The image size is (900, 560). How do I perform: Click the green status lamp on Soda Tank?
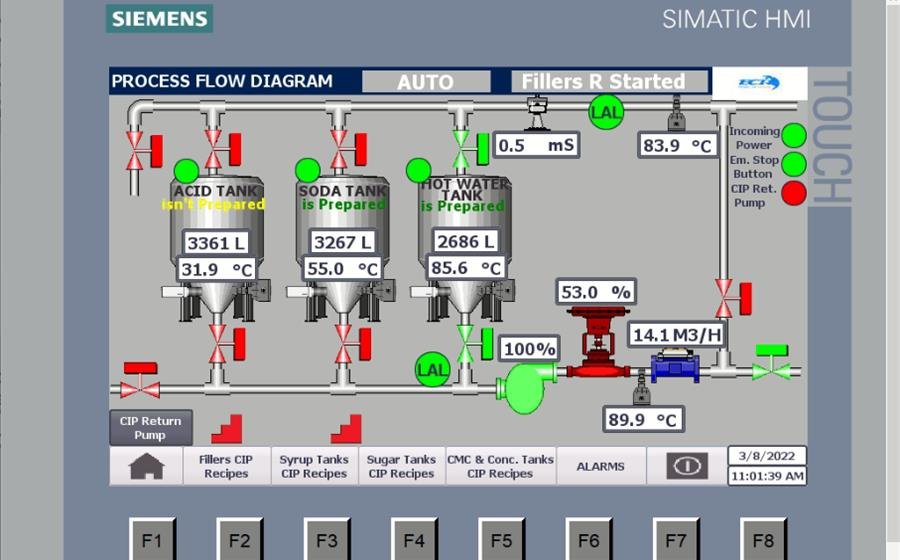click(x=308, y=170)
